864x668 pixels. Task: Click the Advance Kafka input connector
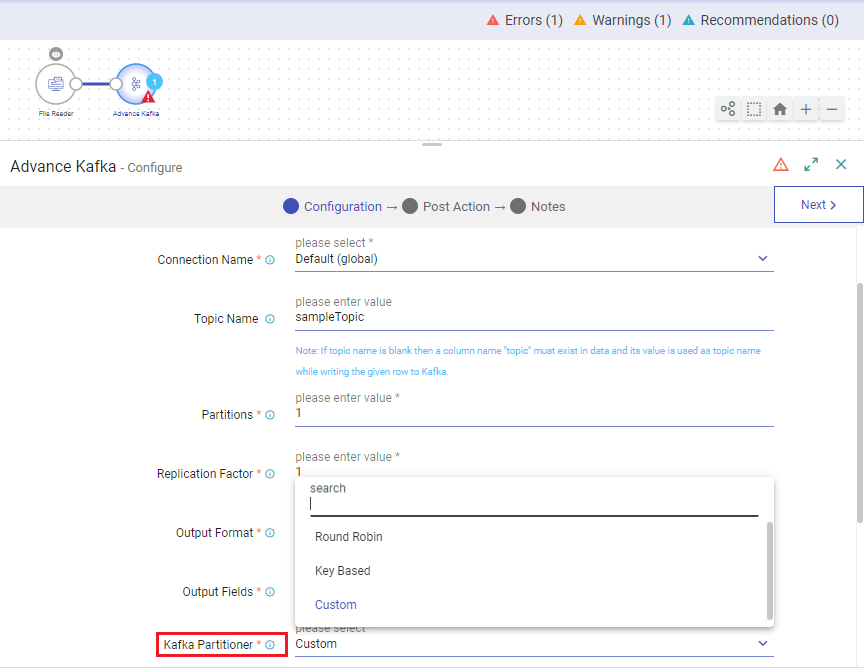(116, 84)
